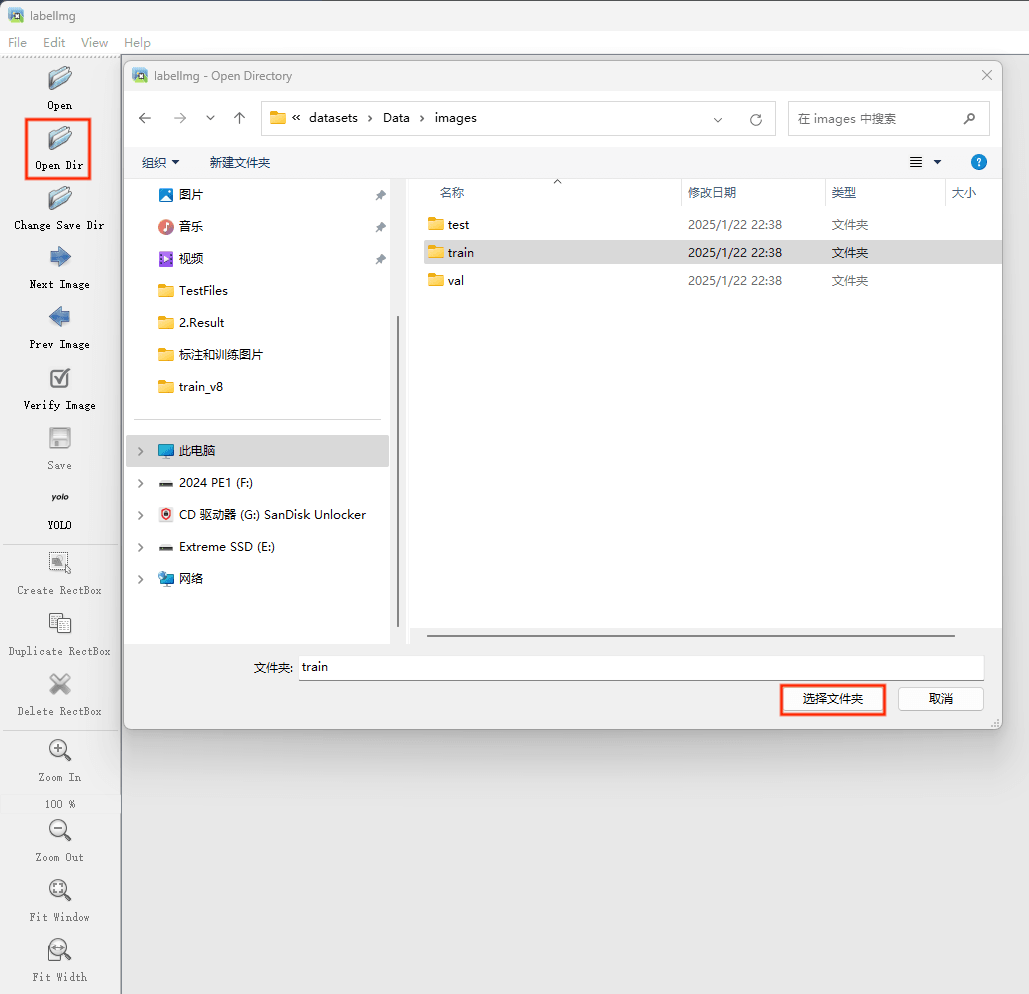This screenshot has height=994, width=1029.
Task: Click the Change Save Dir icon
Action: click(x=60, y=198)
